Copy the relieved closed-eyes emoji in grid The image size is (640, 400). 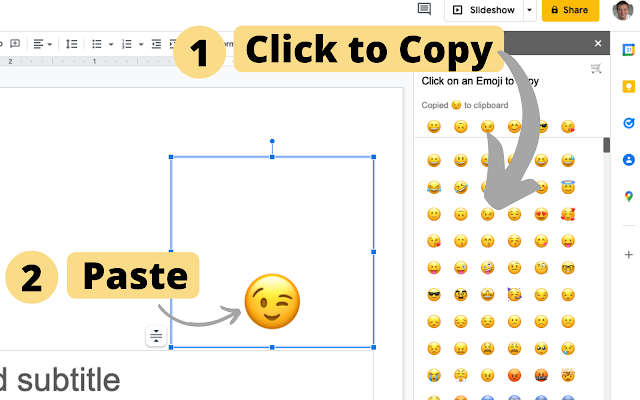(x=514, y=214)
